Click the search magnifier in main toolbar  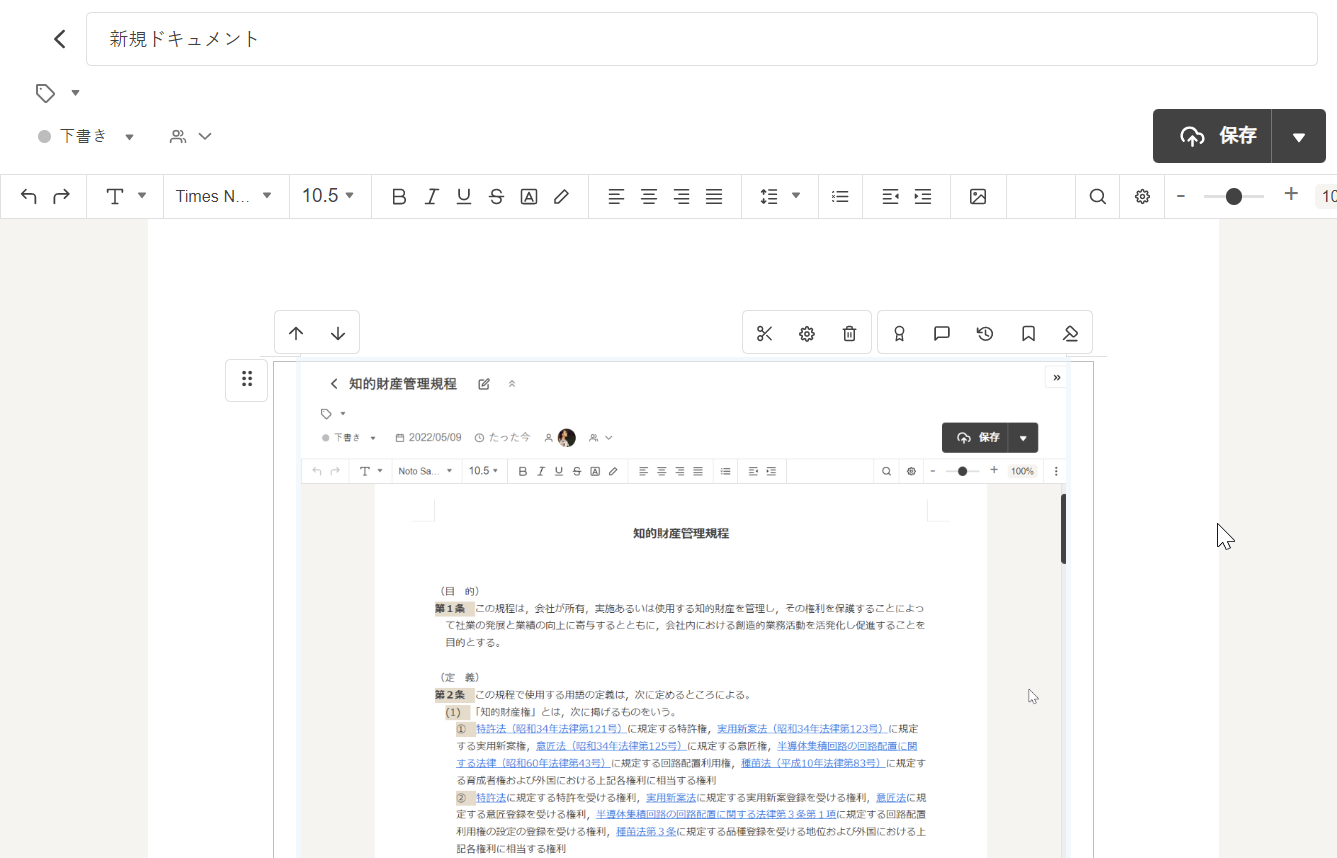click(x=1097, y=197)
